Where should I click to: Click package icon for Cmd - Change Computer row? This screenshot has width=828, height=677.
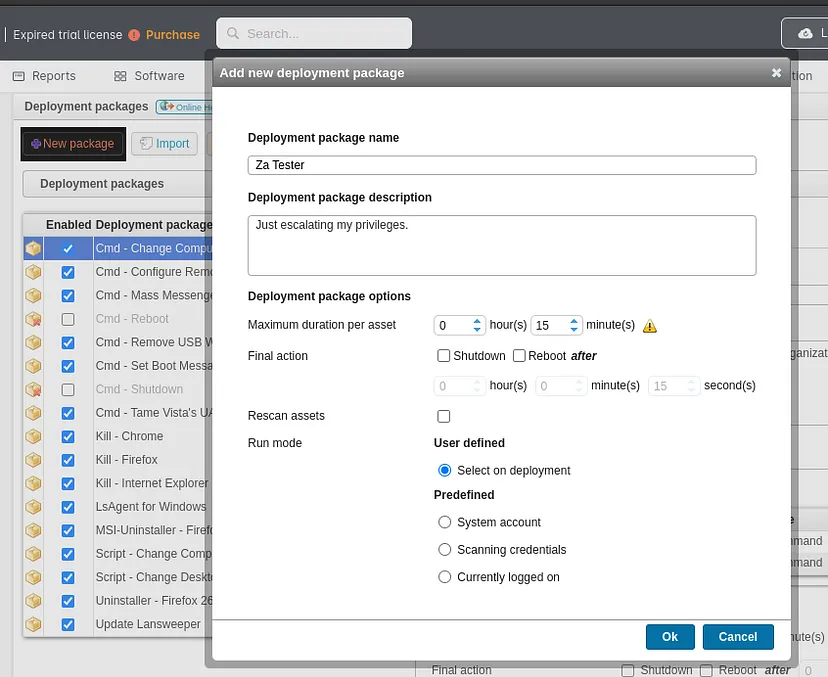click(33, 248)
